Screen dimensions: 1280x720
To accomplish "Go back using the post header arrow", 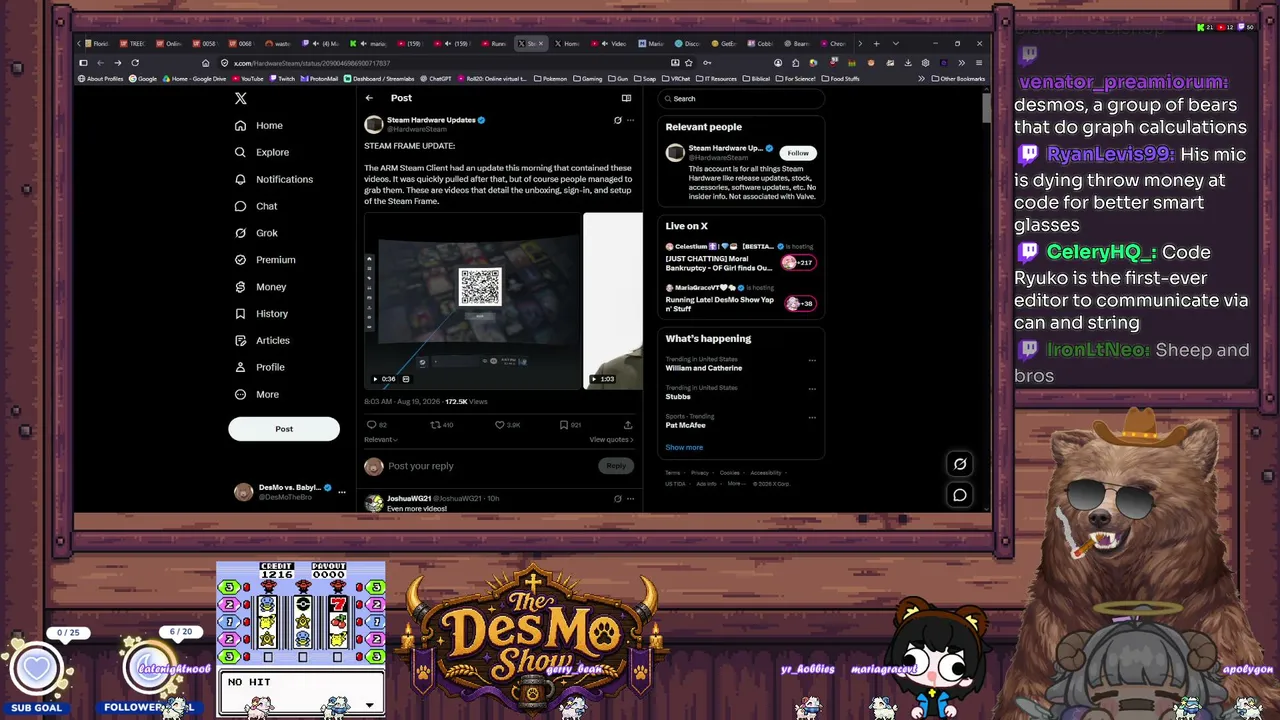I will pyautogui.click(x=369, y=98).
